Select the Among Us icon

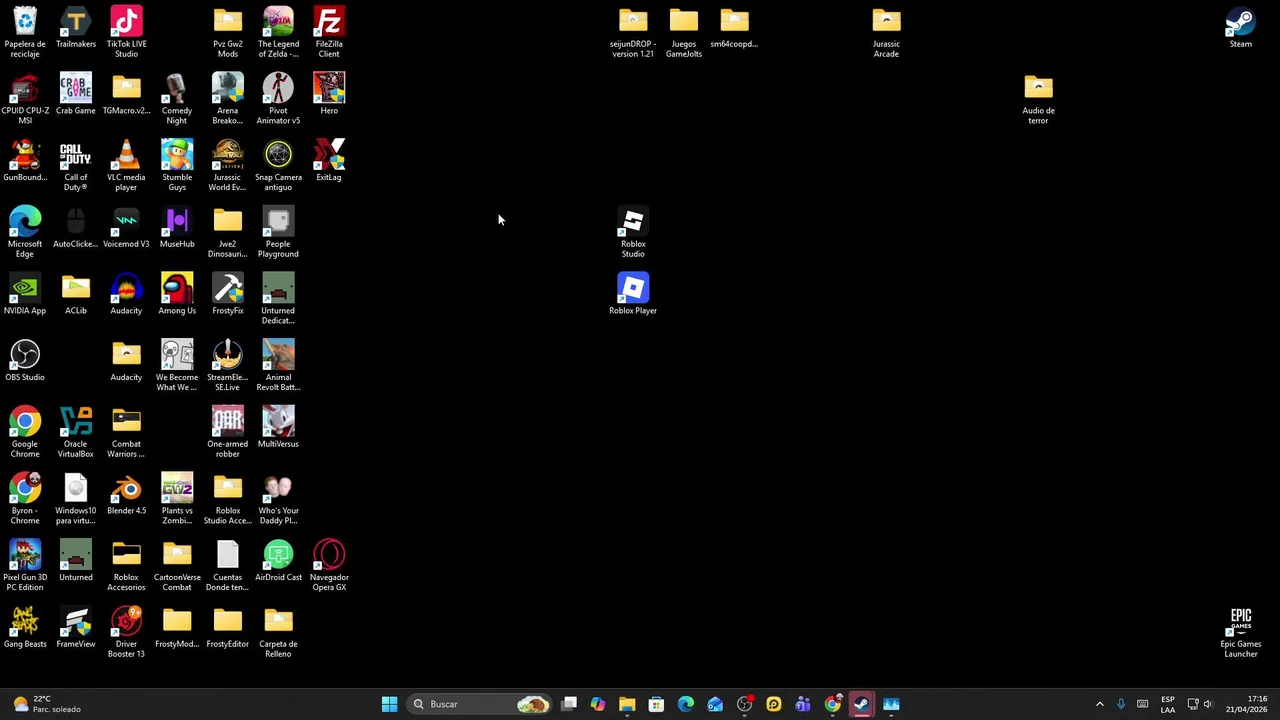(x=177, y=295)
